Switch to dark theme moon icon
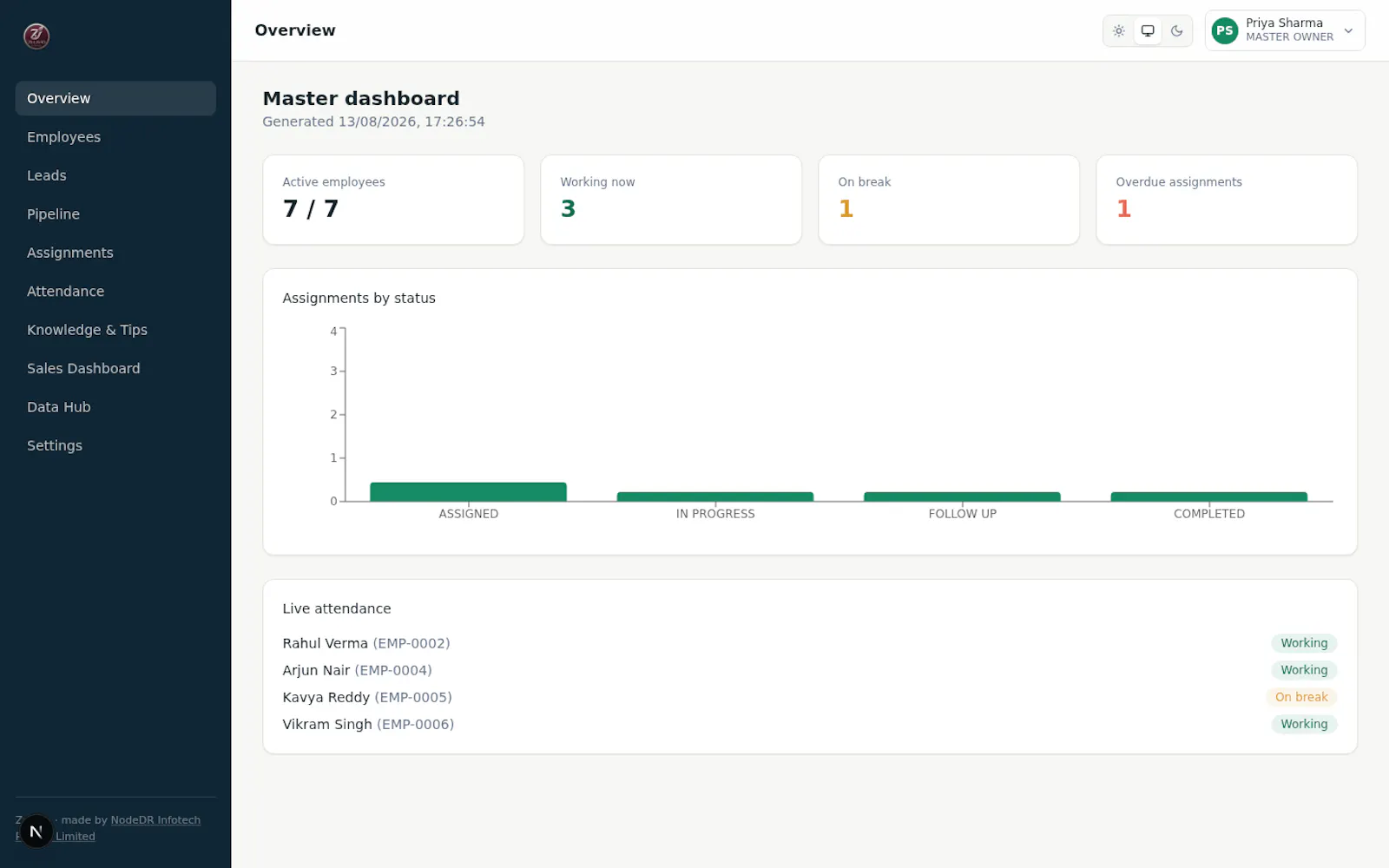 [1176, 30]
